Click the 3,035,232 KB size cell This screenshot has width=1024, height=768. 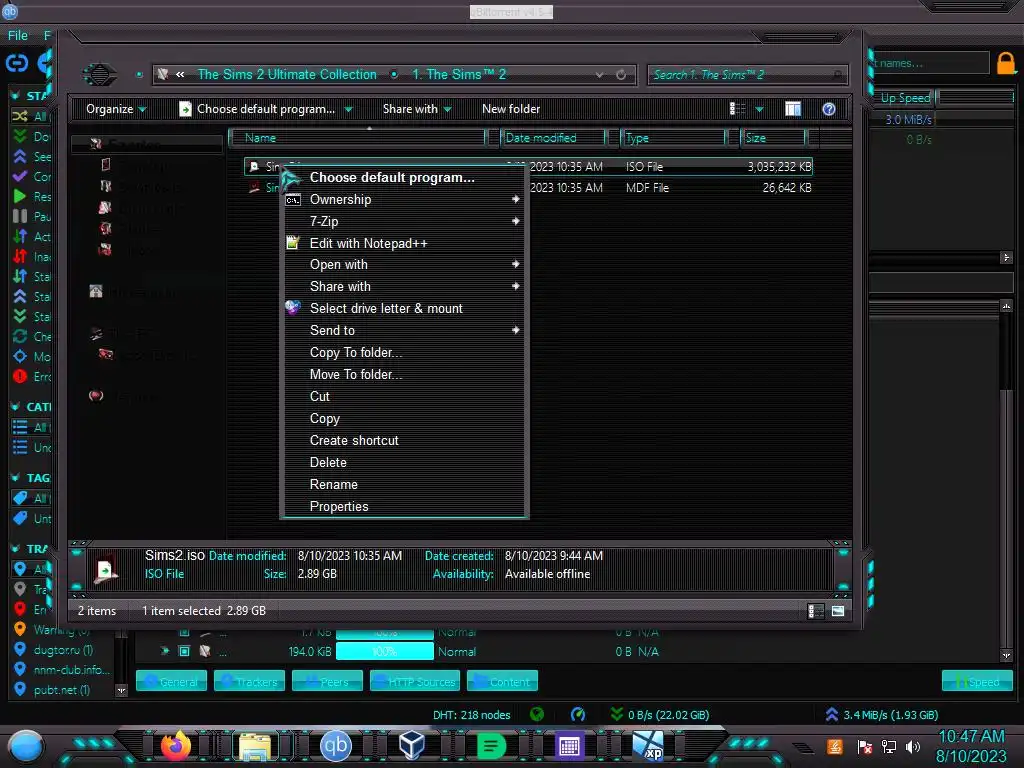point(779,167)
